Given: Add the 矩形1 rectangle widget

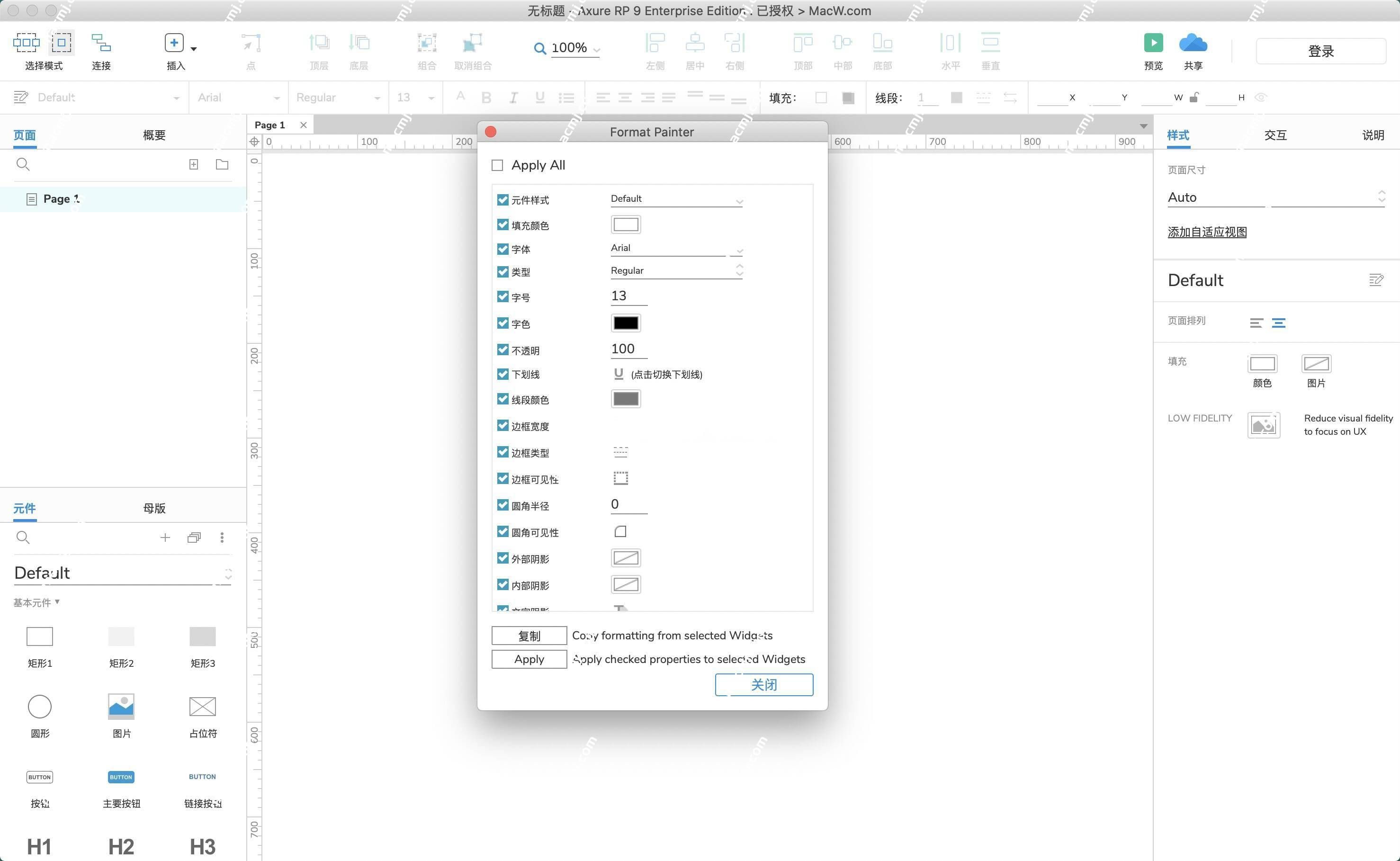Looking at the screenshot, I should 40,636.
